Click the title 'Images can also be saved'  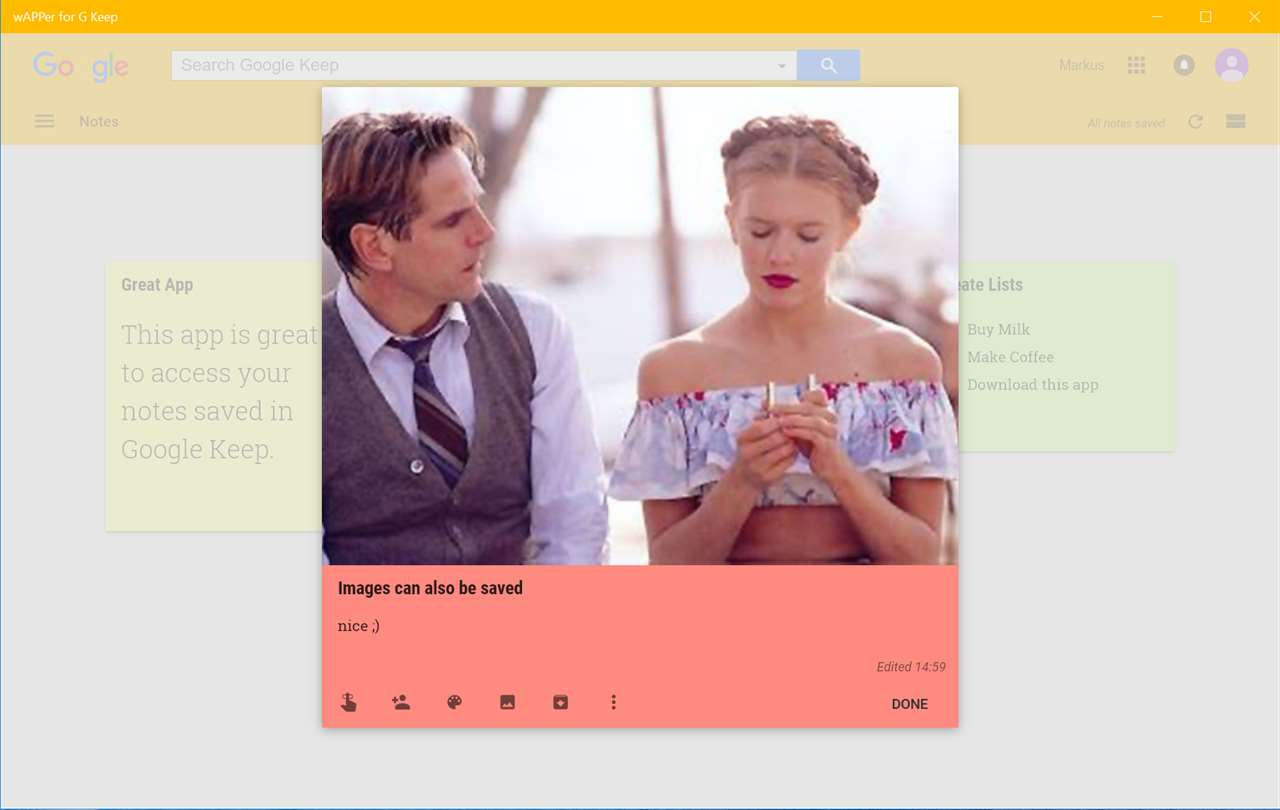click(x=430, y=588)
